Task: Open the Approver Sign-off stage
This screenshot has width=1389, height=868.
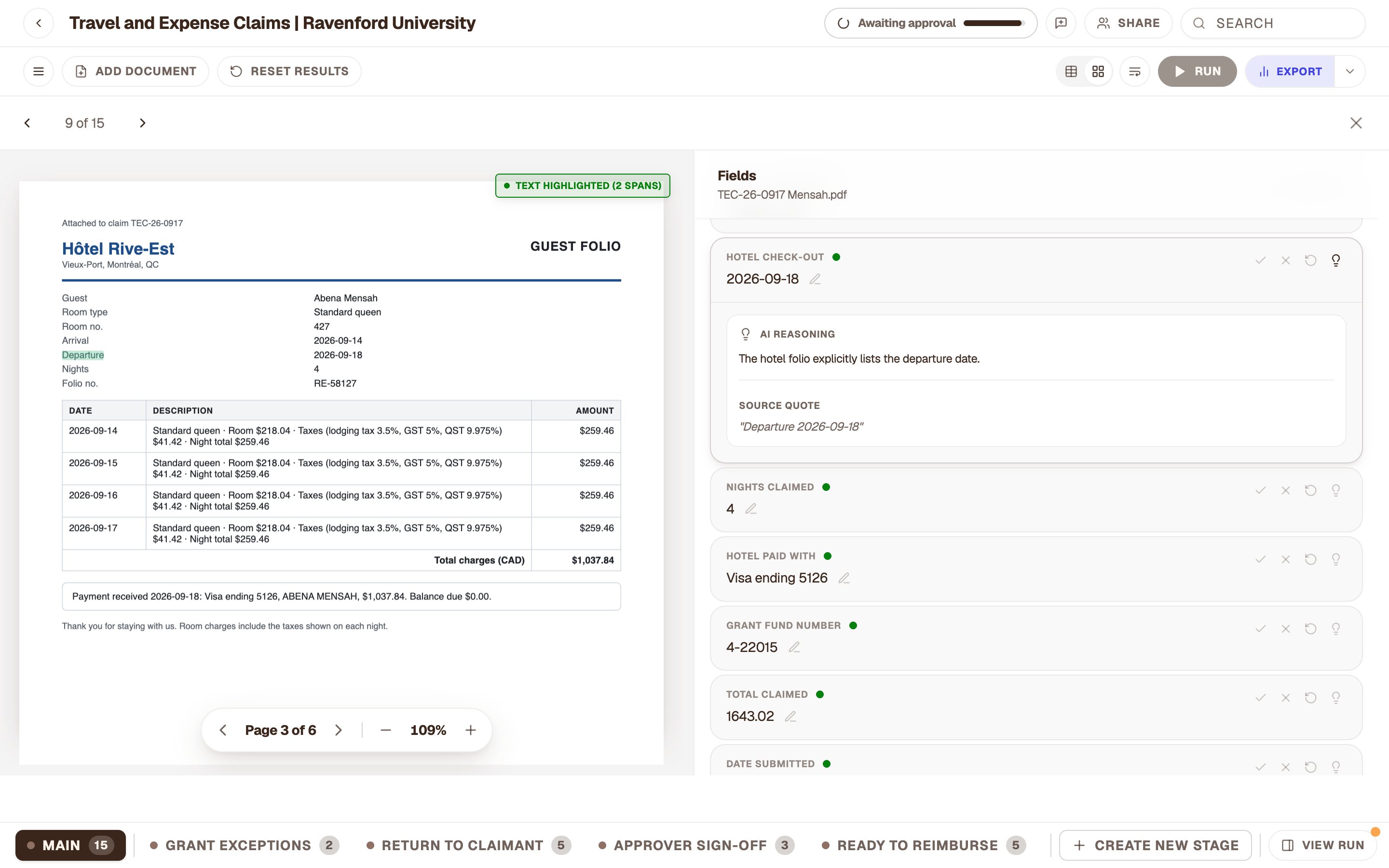Action: coord(696,845)
